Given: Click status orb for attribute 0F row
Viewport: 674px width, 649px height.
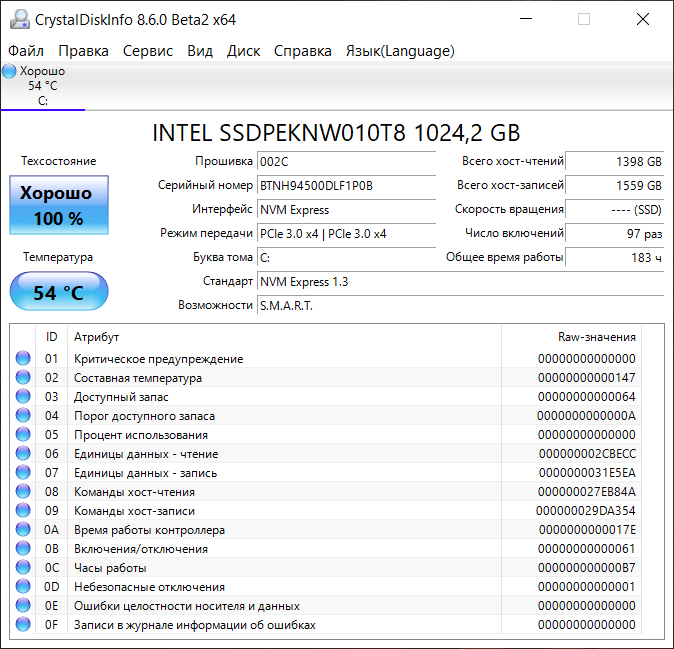Looking at the screenshot, I should click(23, 625).
